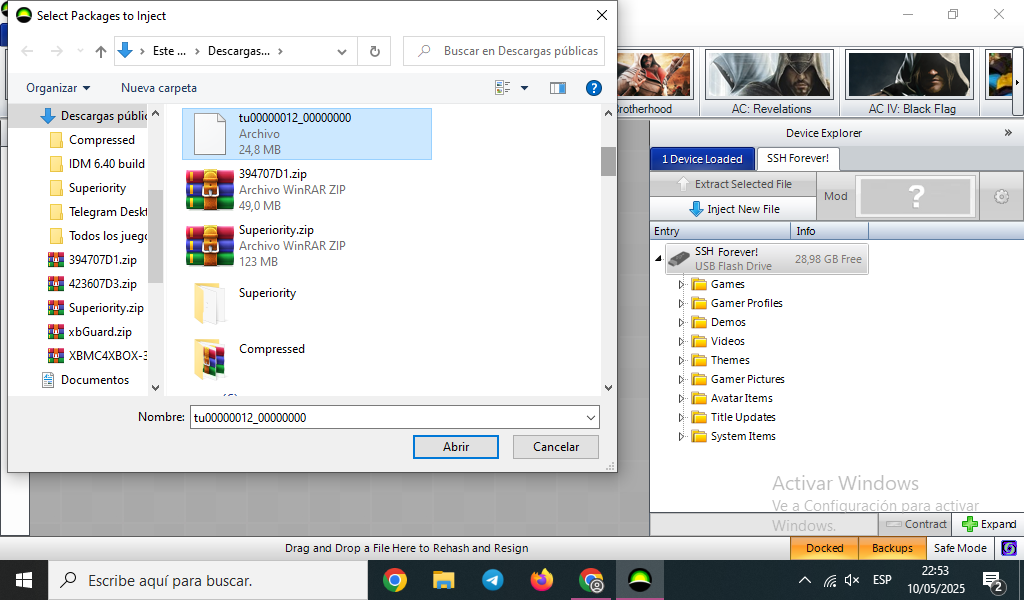1024x600 pixels.
Task: Toggle the preview pane icon
Action: pos(558,88)
